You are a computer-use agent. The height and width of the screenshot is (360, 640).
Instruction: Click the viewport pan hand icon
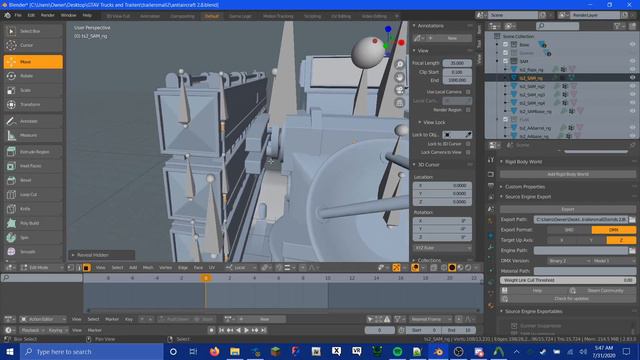[x=400, y=77]
